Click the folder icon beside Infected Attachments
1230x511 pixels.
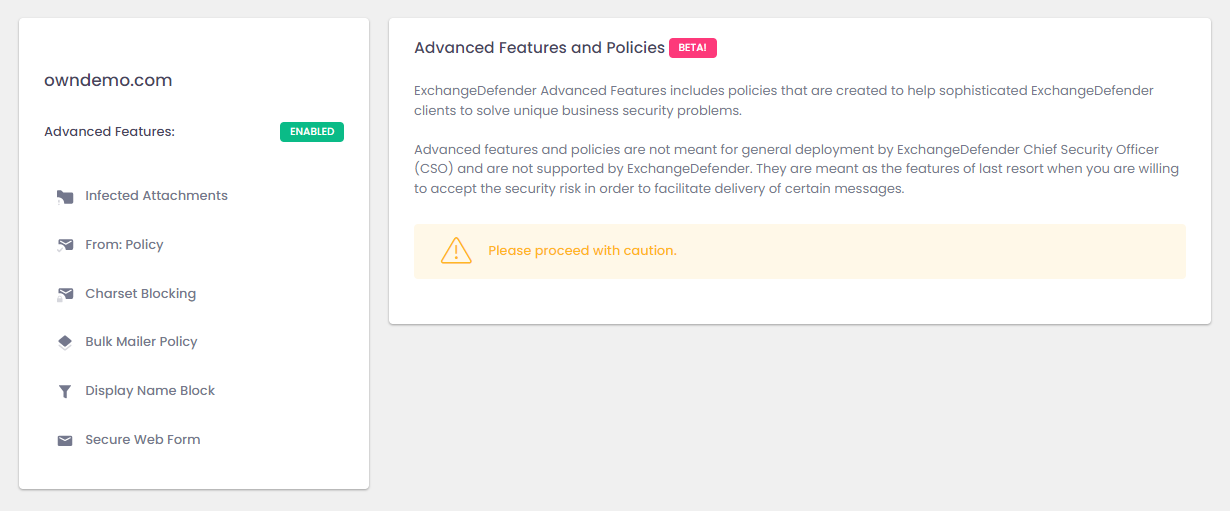[x=65, y=197]
